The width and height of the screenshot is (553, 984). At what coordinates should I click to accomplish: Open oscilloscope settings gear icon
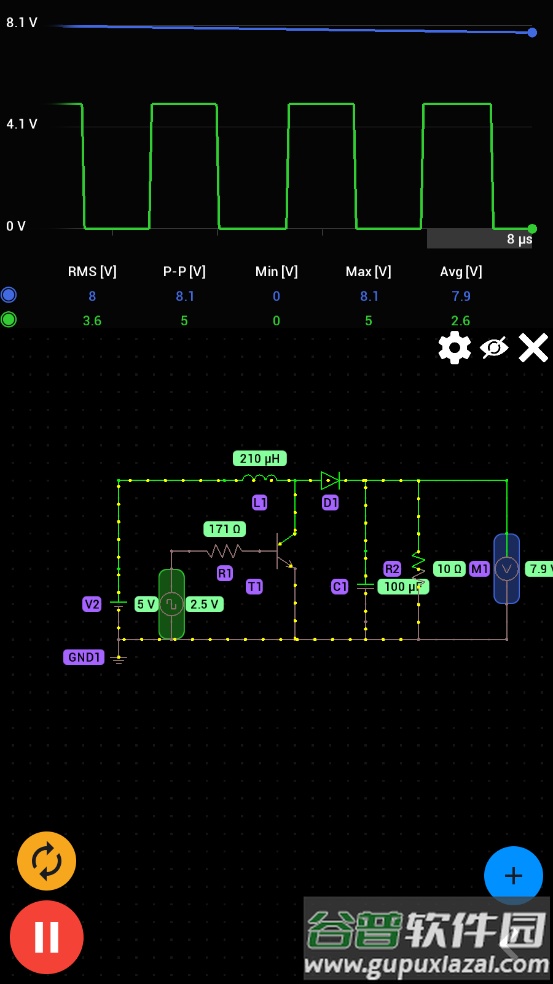tap(454, 348)
